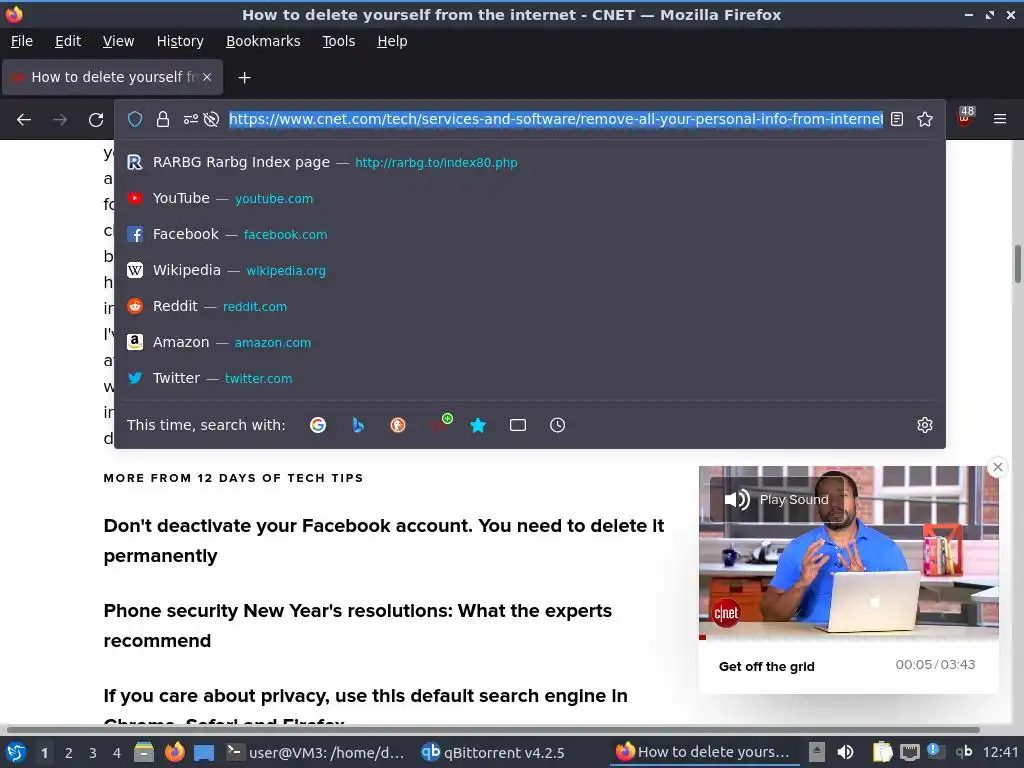Choose the Reddit suggestion
This screenshot has height=768, width=1024.
pyautogui.click(x=530, y=306)
